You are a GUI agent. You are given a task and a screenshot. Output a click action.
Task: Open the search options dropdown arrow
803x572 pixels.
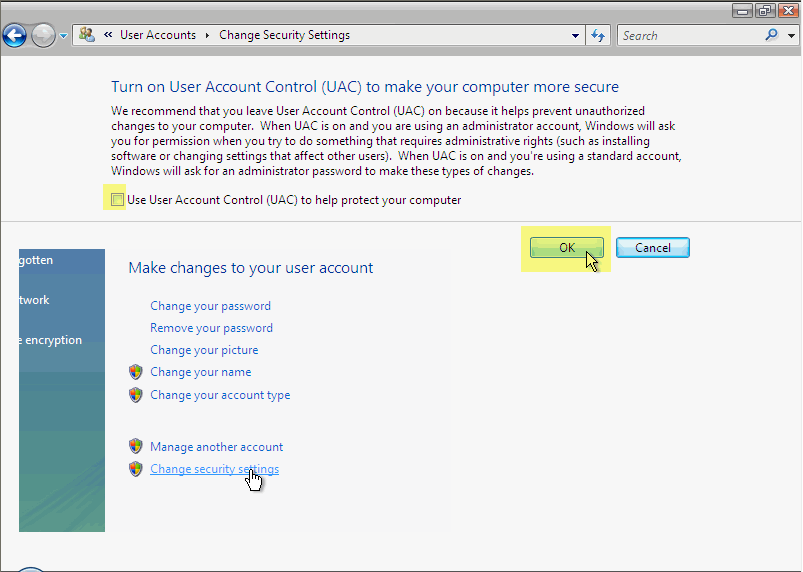[x=791, y=35]
